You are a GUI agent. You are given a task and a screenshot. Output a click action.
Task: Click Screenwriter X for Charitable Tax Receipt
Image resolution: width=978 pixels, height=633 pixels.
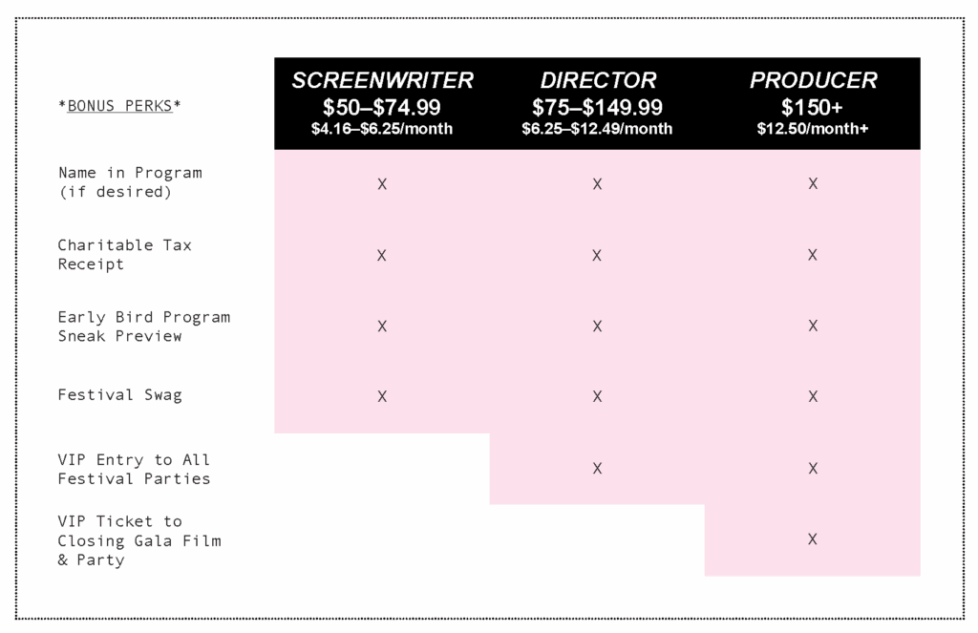pyautogui.click(x=382, y=255)
